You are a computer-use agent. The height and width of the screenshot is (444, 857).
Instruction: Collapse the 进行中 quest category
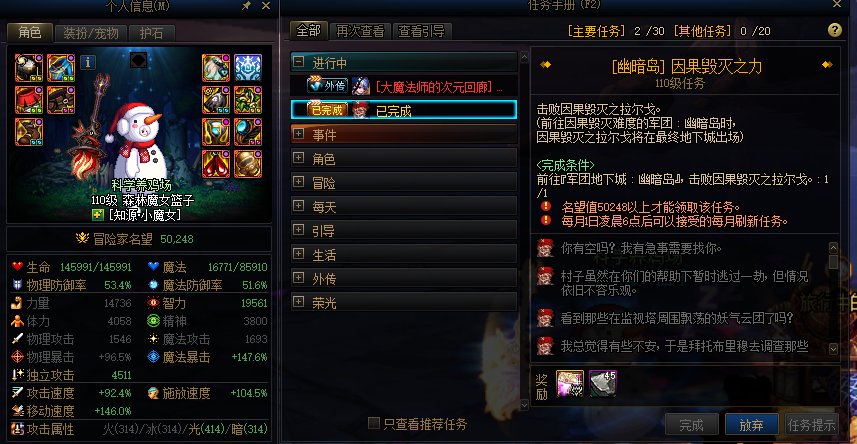[x=298, y=62]
